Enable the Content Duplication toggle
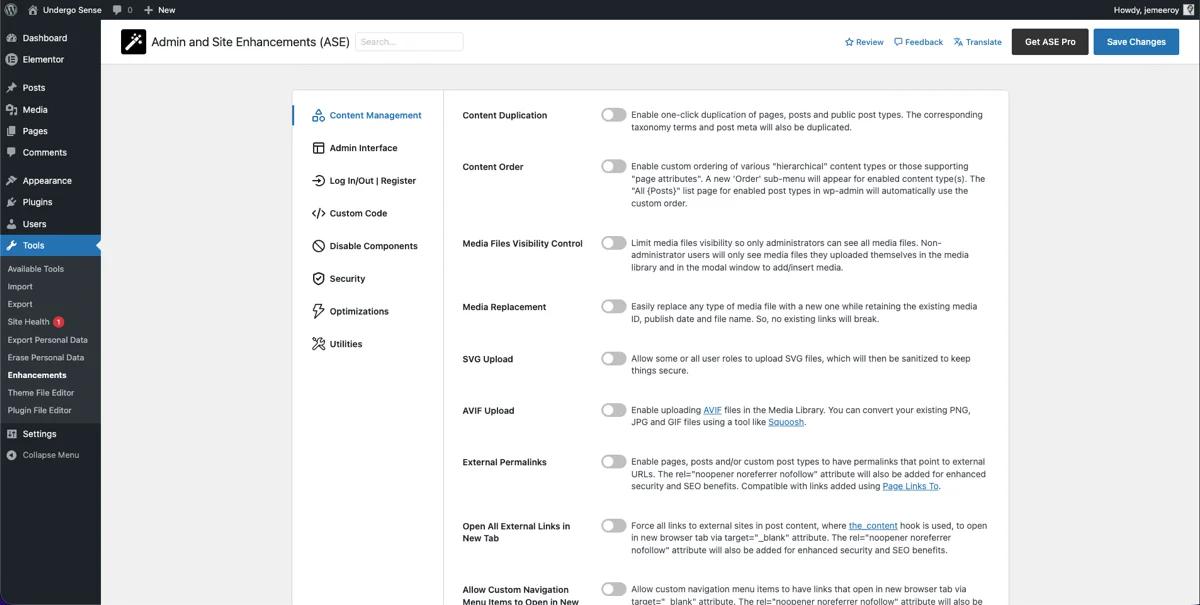 [613, 115]
